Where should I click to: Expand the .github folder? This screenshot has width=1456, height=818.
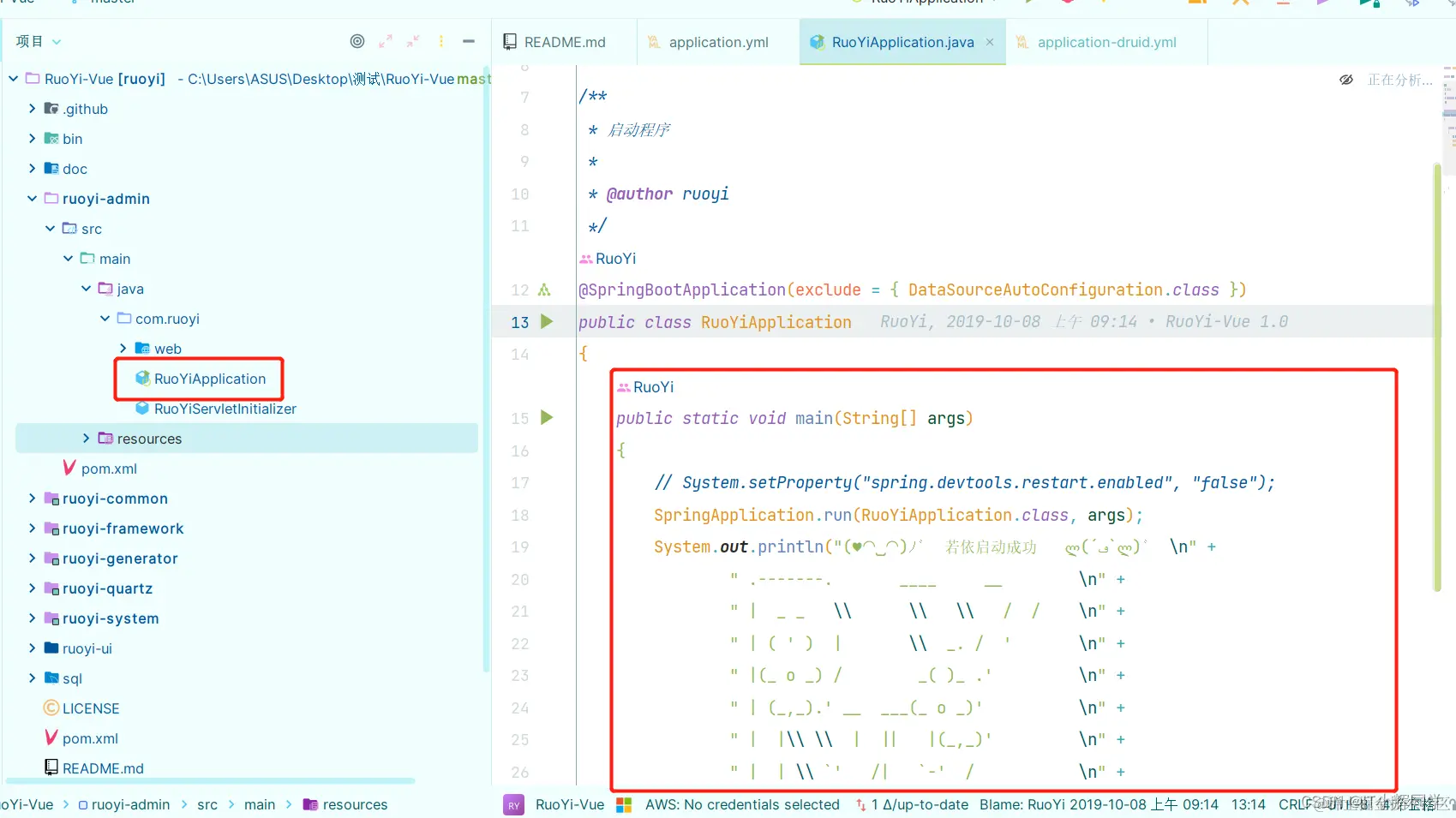click(32, 109)
